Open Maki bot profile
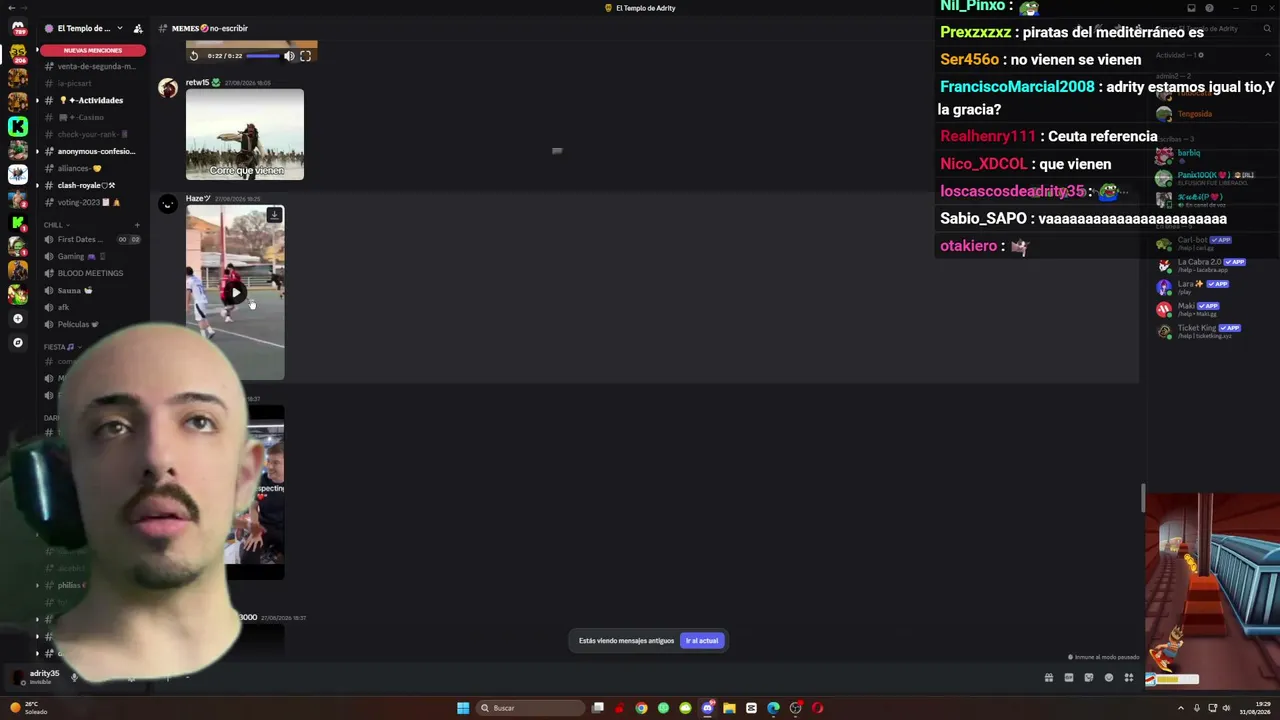Screen dimensions: 1280x720 pos(1186,308)
